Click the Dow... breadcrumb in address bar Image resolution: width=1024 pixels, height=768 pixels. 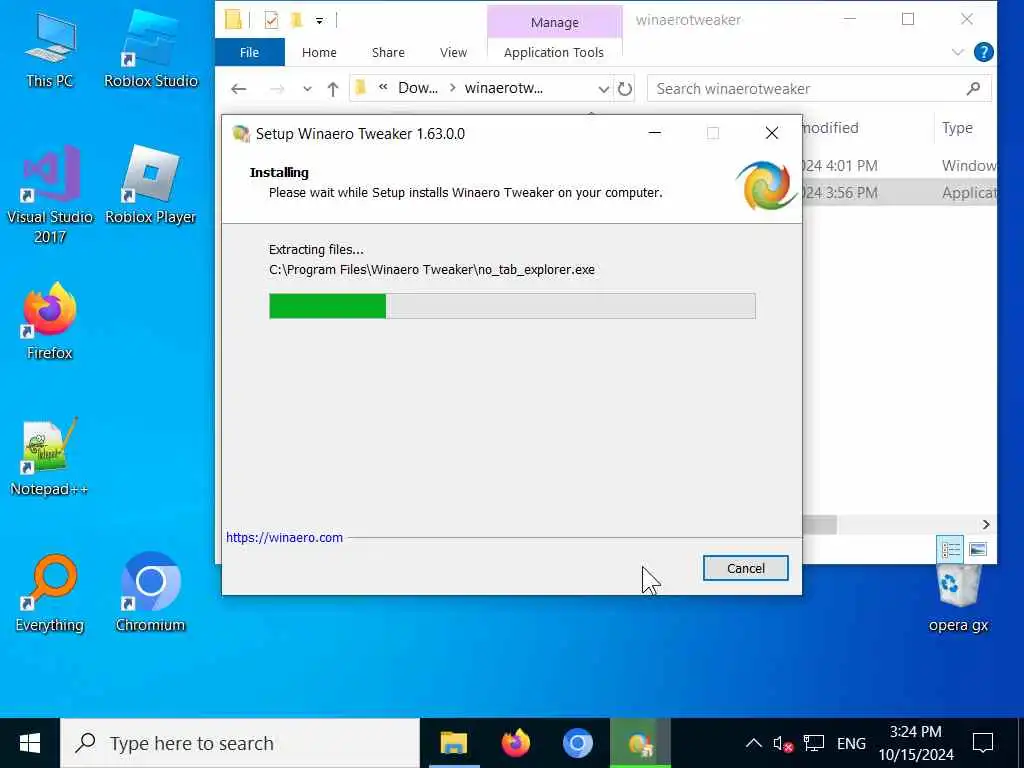(x=418, y=88)
